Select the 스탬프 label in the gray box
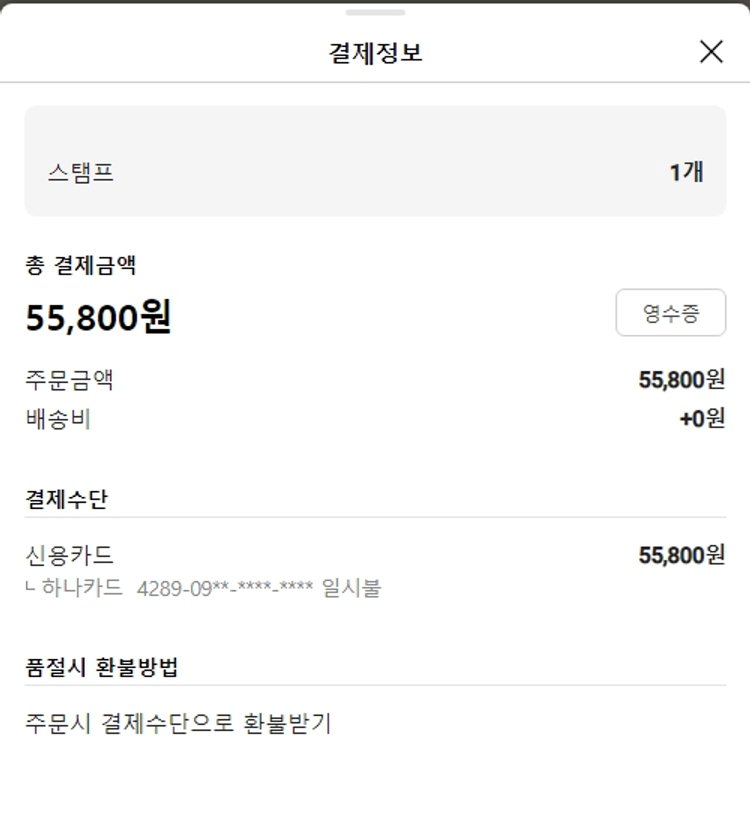This screenshot has width=750, height=813. (81, 172)
